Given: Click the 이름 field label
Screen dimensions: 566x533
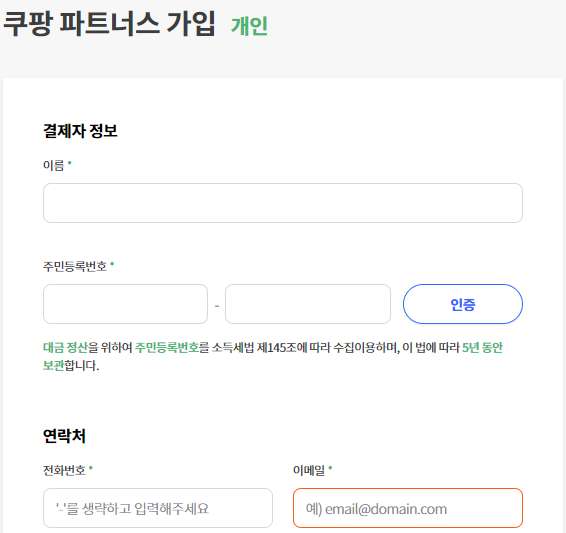Looking at the screenshot, I should click(x=53, y=165).
